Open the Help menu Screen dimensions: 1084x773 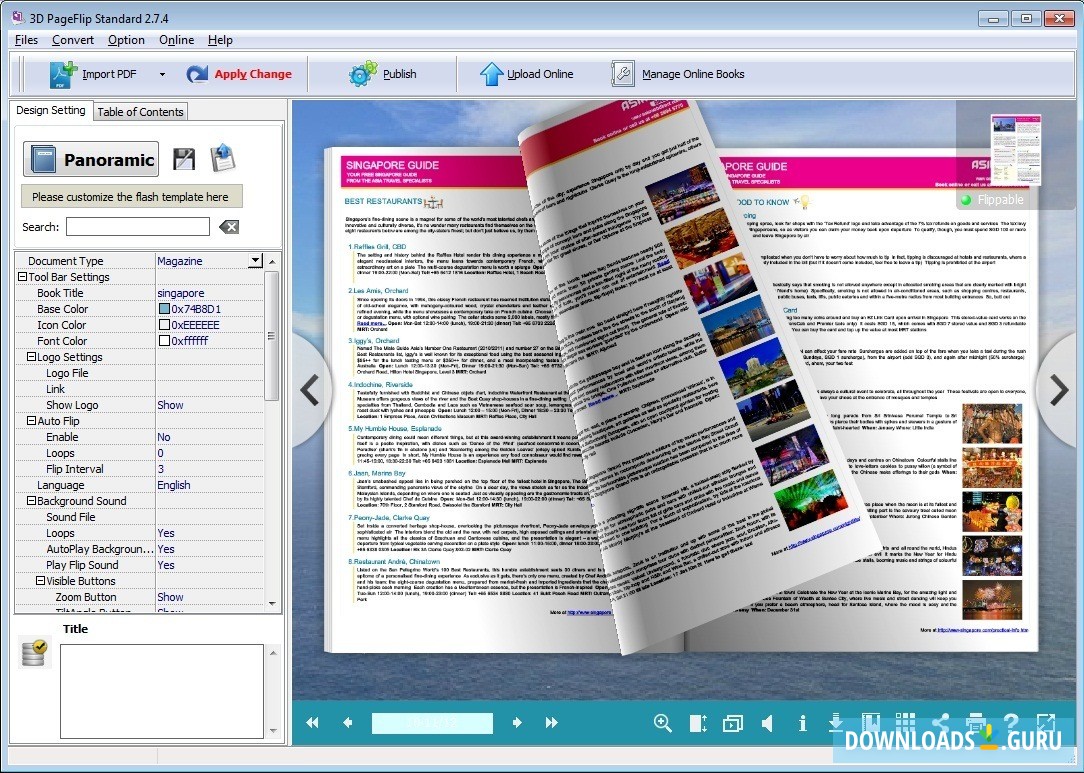point(220,40)
